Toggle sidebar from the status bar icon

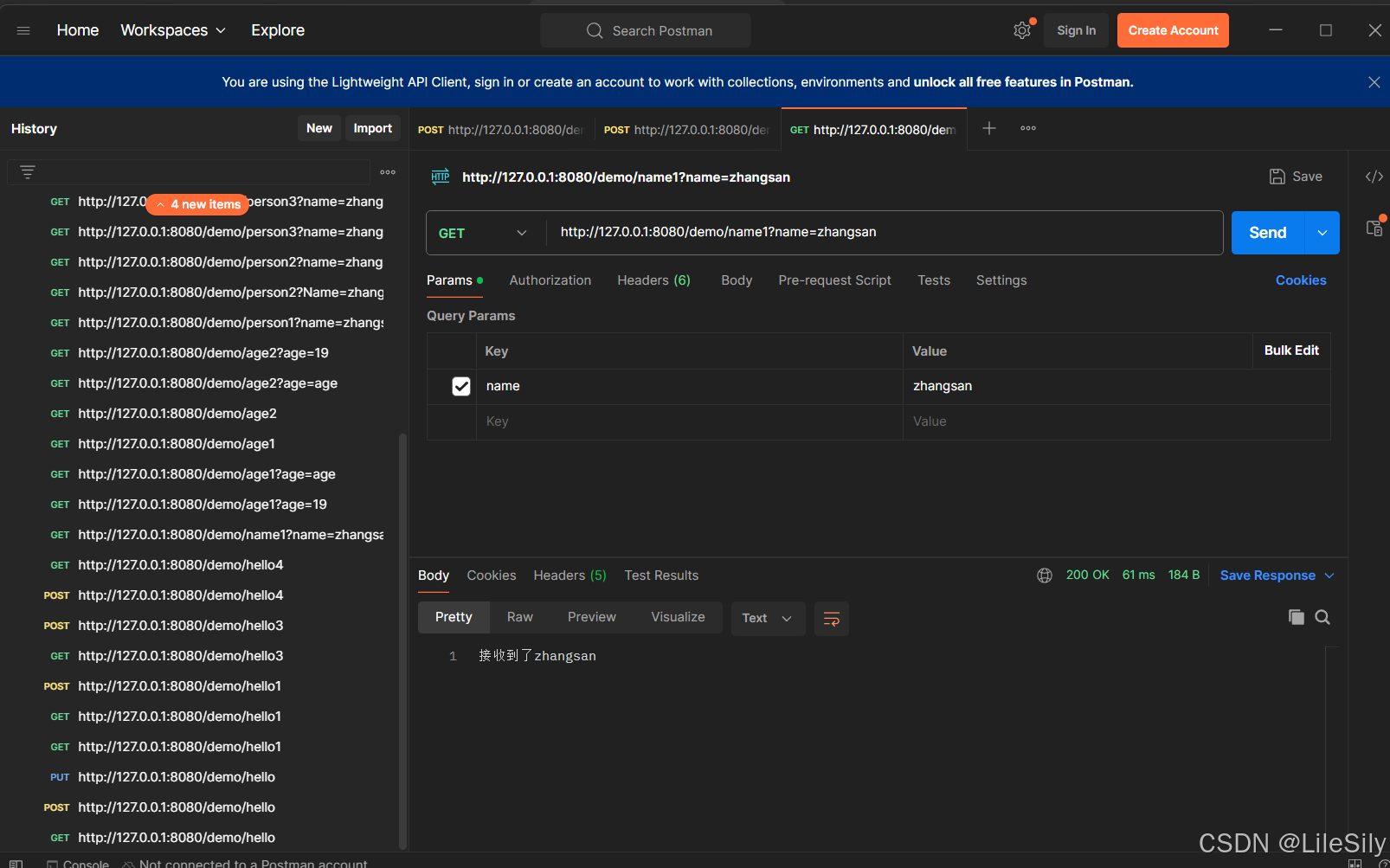16,863
